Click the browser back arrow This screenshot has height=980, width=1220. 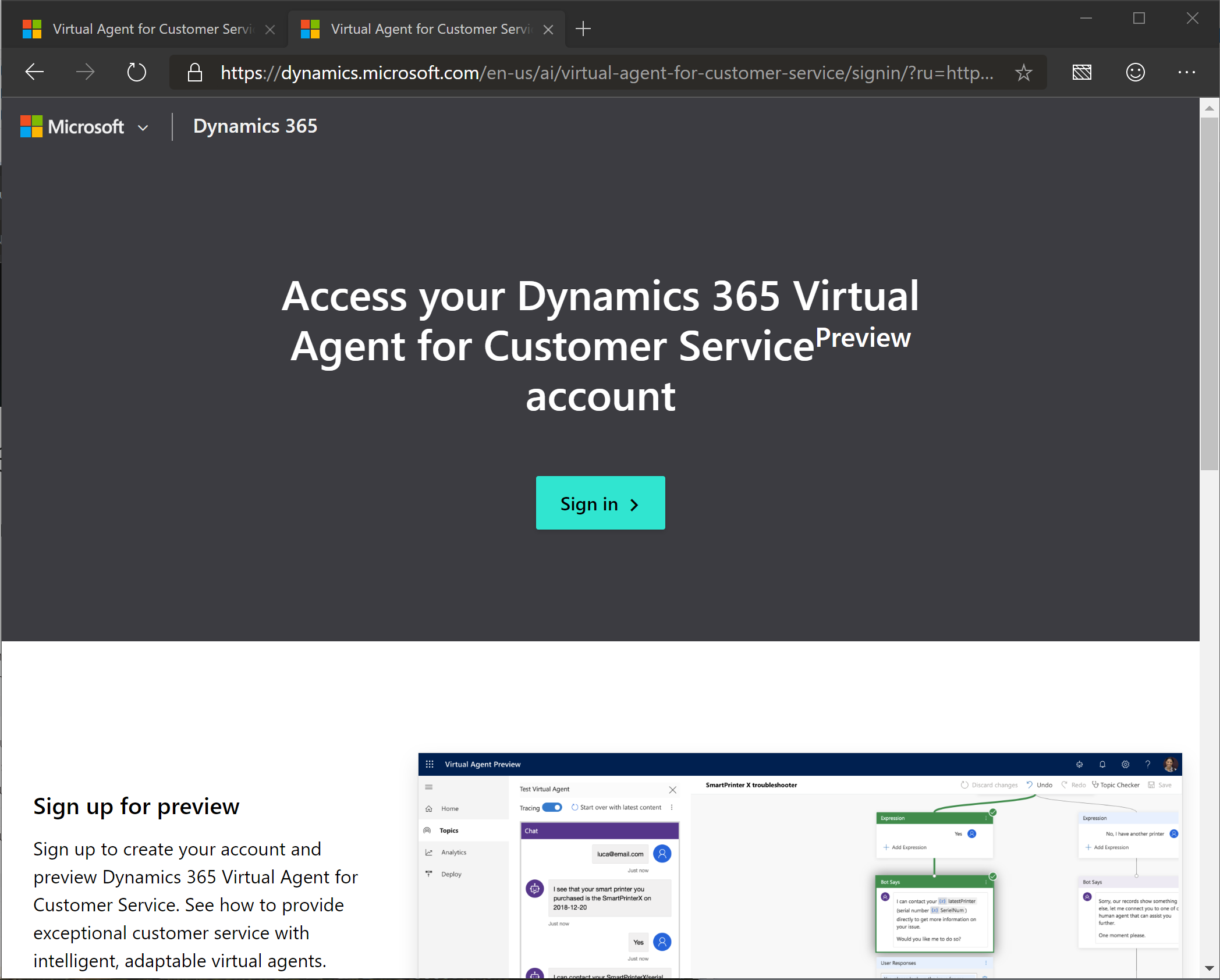pyautogui.click(x=35, y=72)
